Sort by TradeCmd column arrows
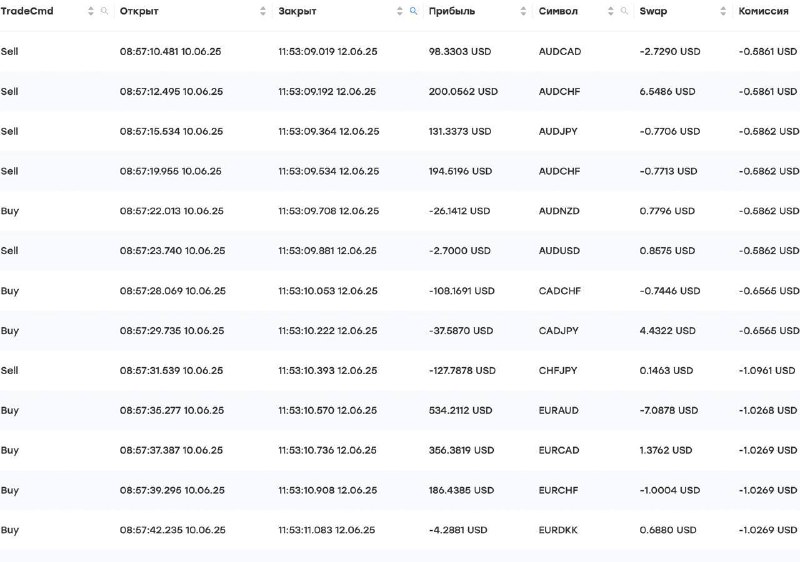800x562 pixels. [91, 11]
